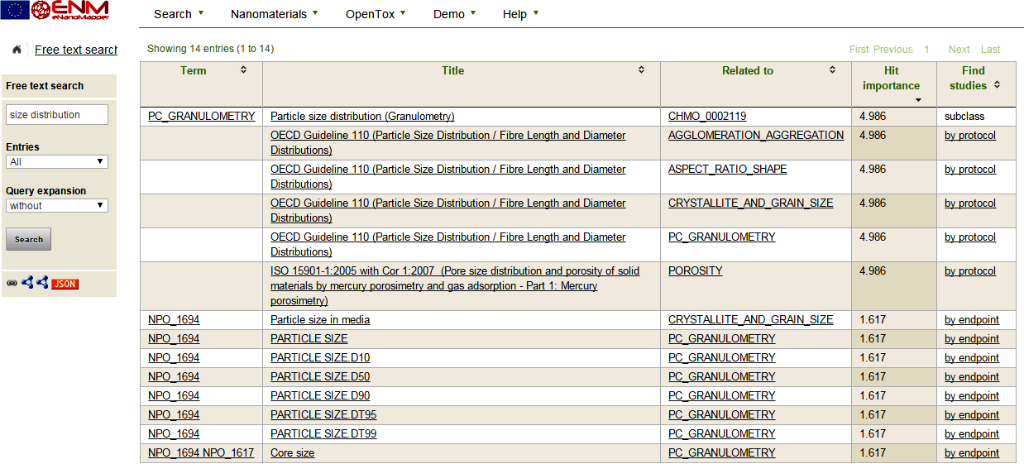Open the Help menu
Screen dimensions: 1024x464
coord(520,14)
